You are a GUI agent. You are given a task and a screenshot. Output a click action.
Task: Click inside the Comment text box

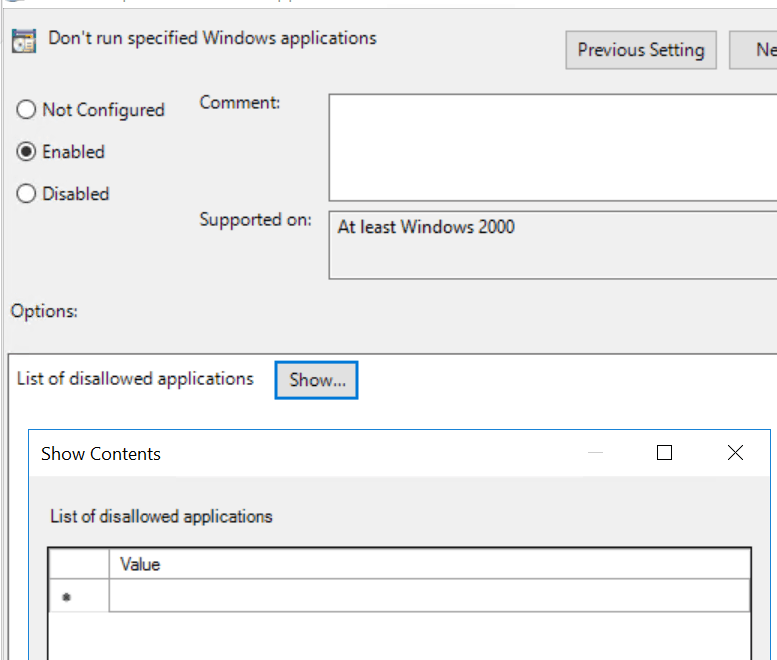tap(553, 148)
